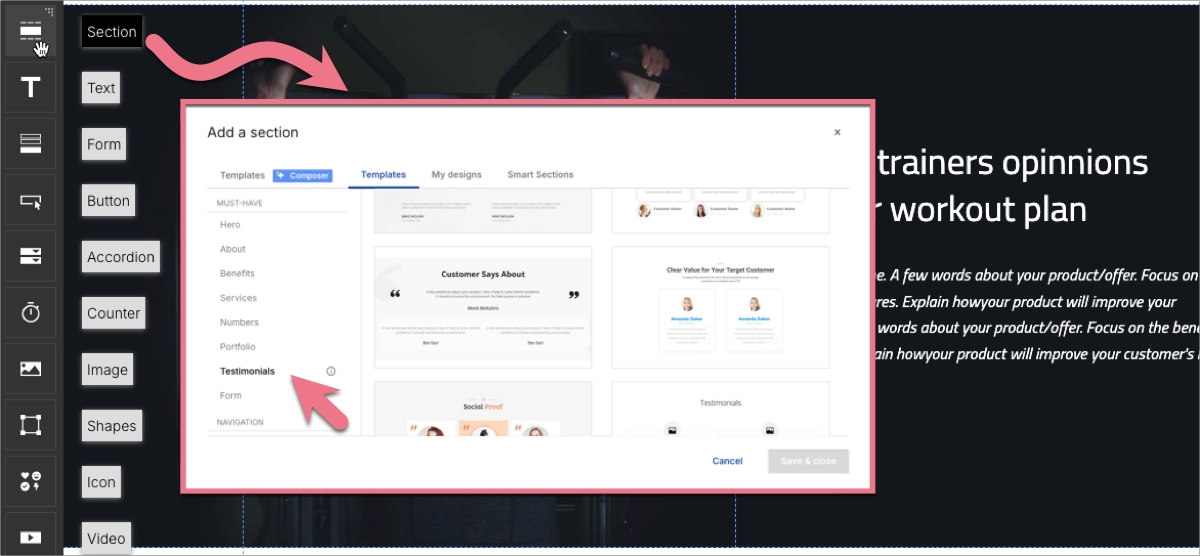Click the Cancel link
The height and width of the screenshot is (556, 1200).
(x=727, y=461)
